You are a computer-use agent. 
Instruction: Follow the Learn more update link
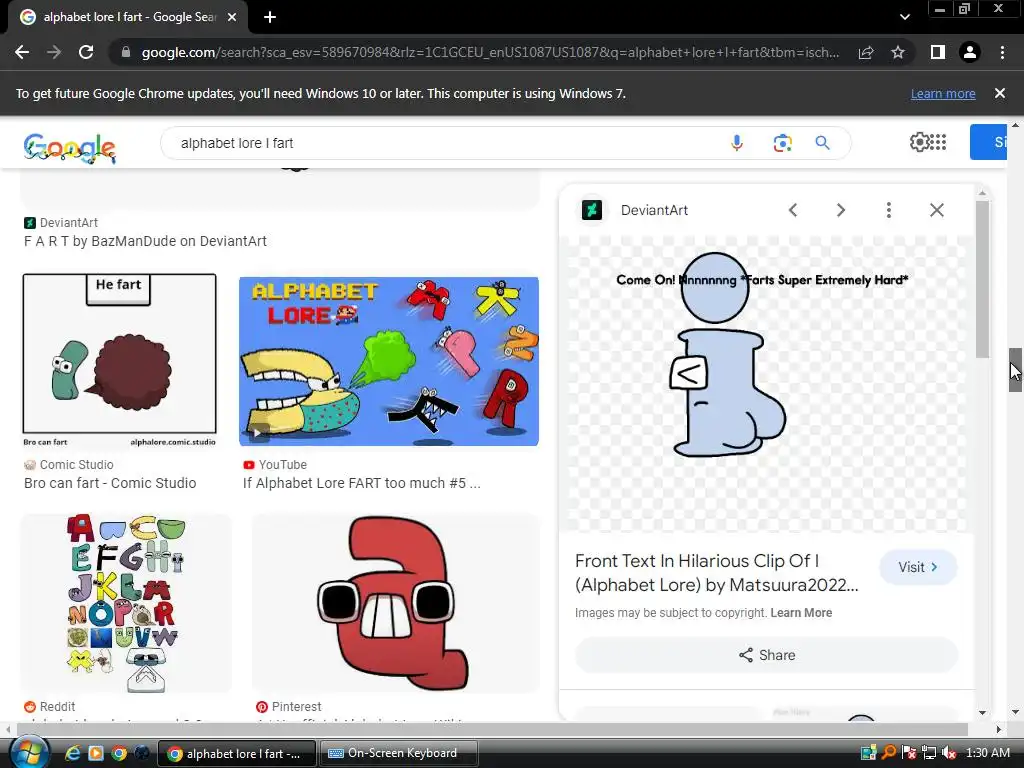tap(943, 93)
